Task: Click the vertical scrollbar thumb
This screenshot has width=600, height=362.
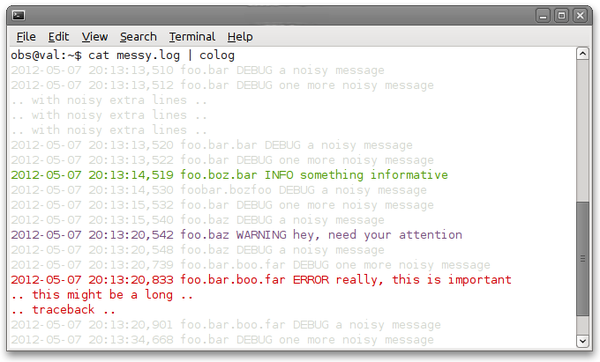Action: click(582, 259)
